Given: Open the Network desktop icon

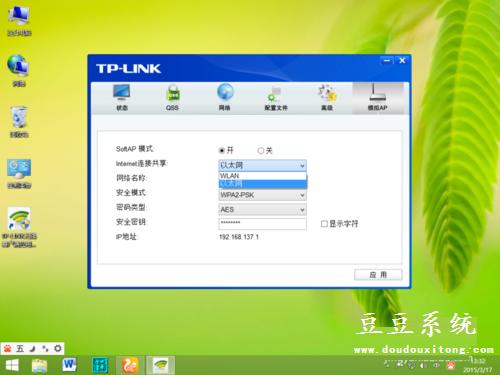Looking at the screenshot, I should coord(19,71).
